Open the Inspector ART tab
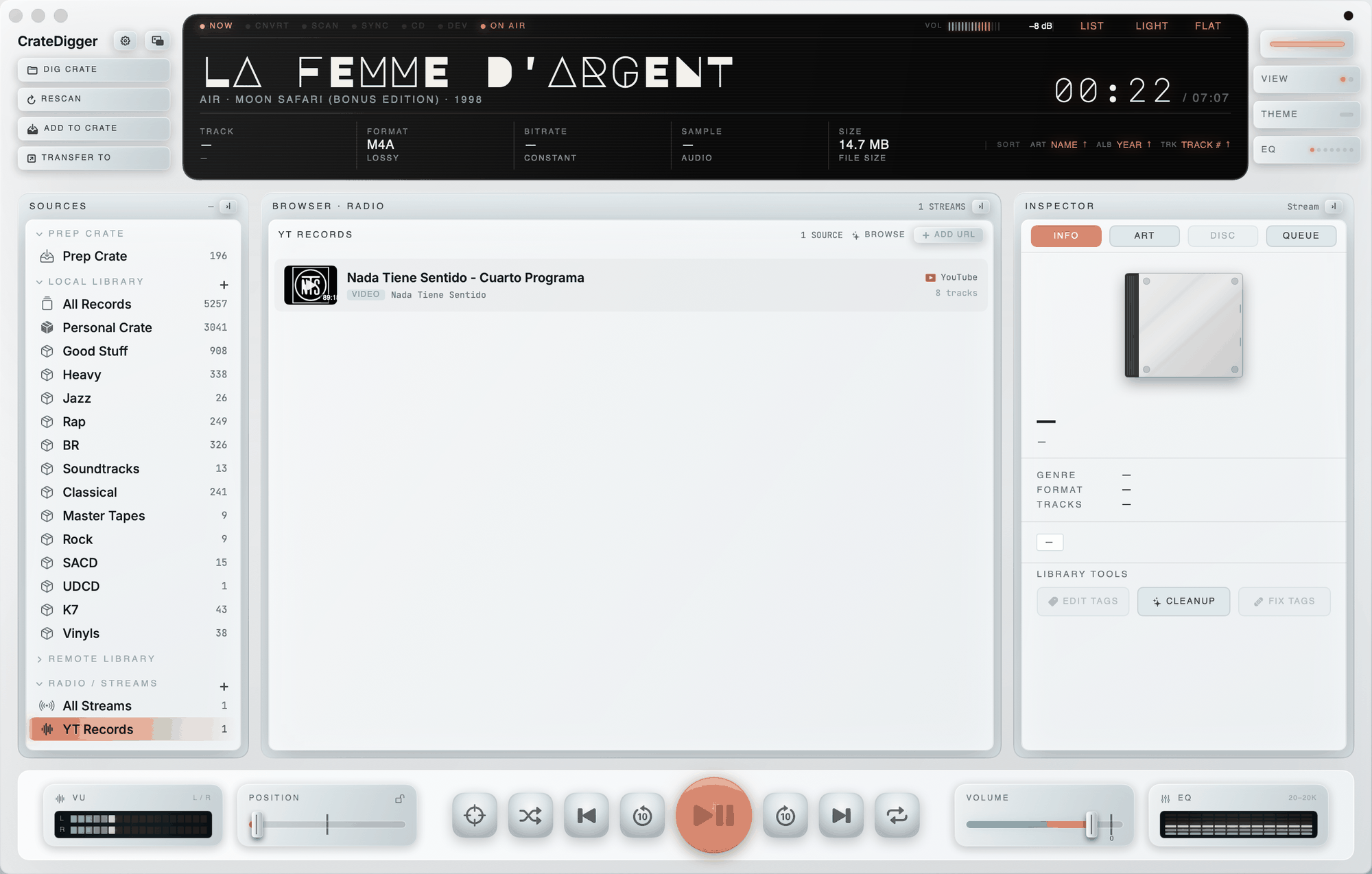Image resolution: width=1372 pixels, height=874 pixels. point(1144,235)
